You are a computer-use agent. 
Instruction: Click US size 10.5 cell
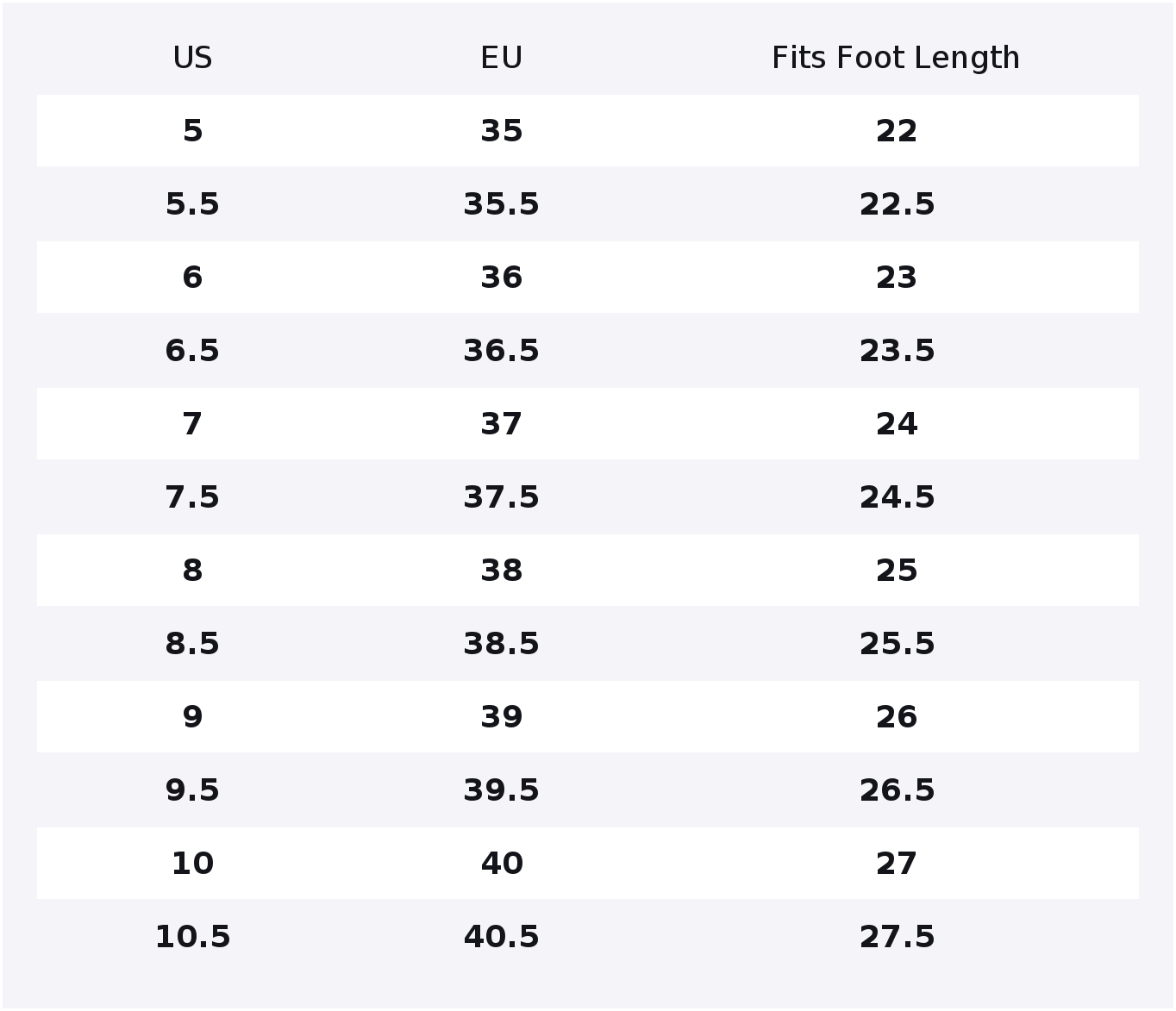pyautogui.click(x=192, y=937)
